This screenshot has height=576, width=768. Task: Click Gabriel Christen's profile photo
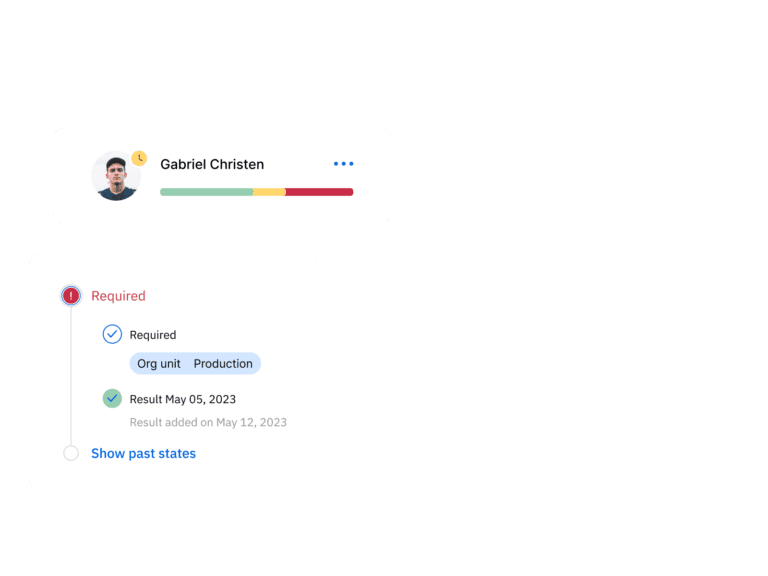tap(116, 176)
